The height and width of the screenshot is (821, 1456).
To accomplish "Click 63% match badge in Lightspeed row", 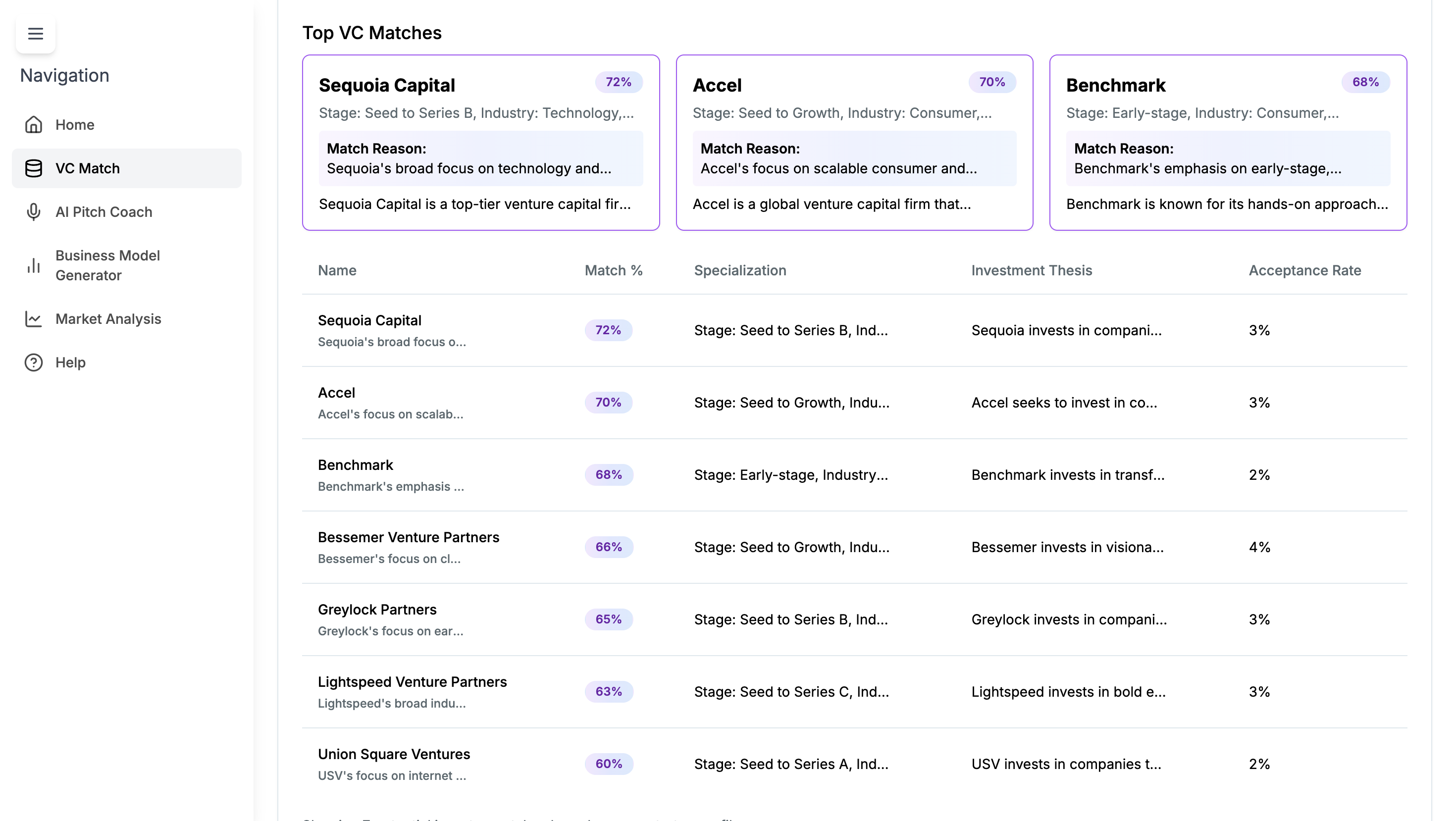I will [609, 692].
